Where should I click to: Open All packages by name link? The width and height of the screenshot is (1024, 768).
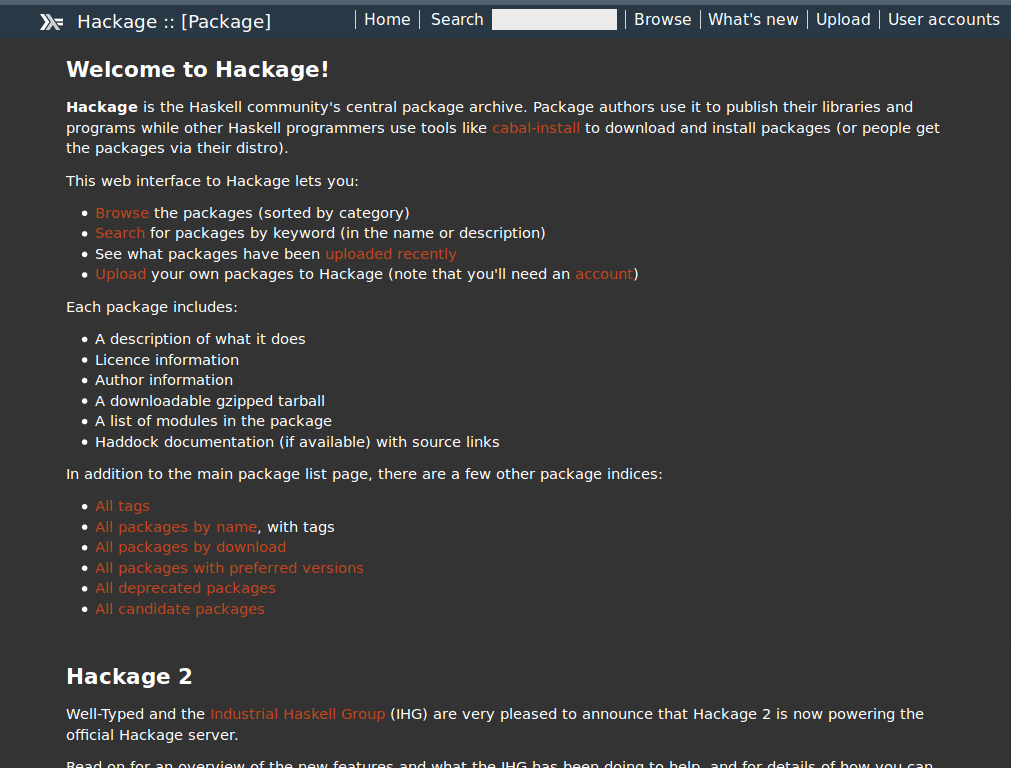pos(176,527)
